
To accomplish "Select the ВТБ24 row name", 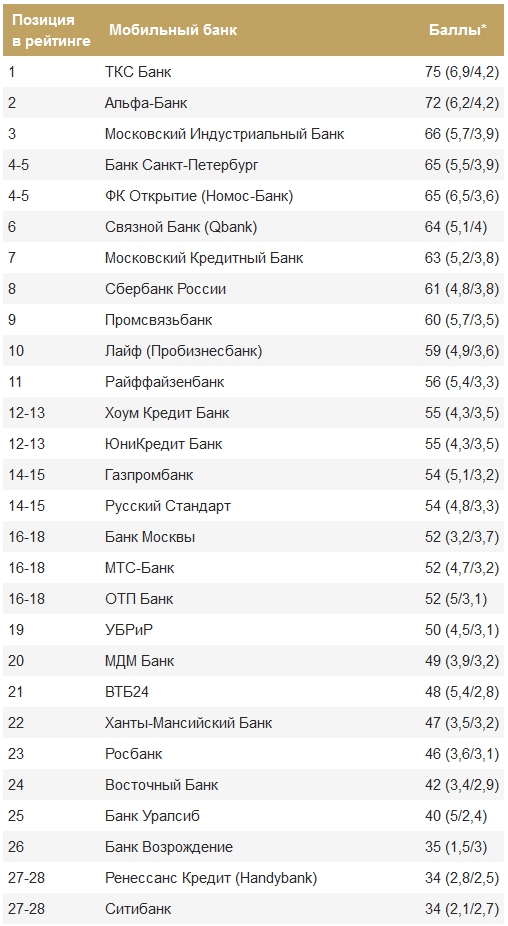I will click(127, 692).
